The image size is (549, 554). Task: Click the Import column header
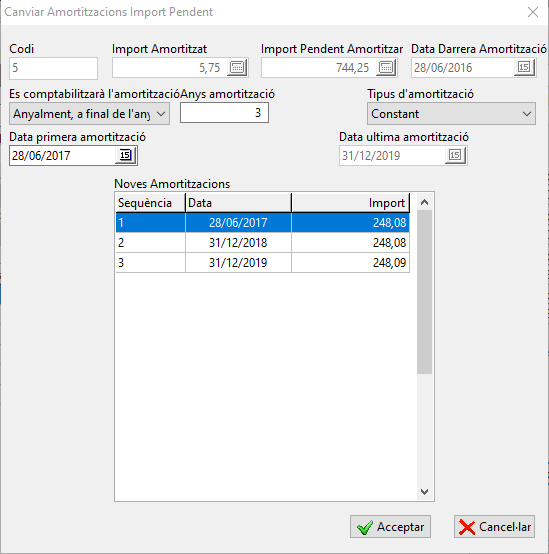(350, 203)
